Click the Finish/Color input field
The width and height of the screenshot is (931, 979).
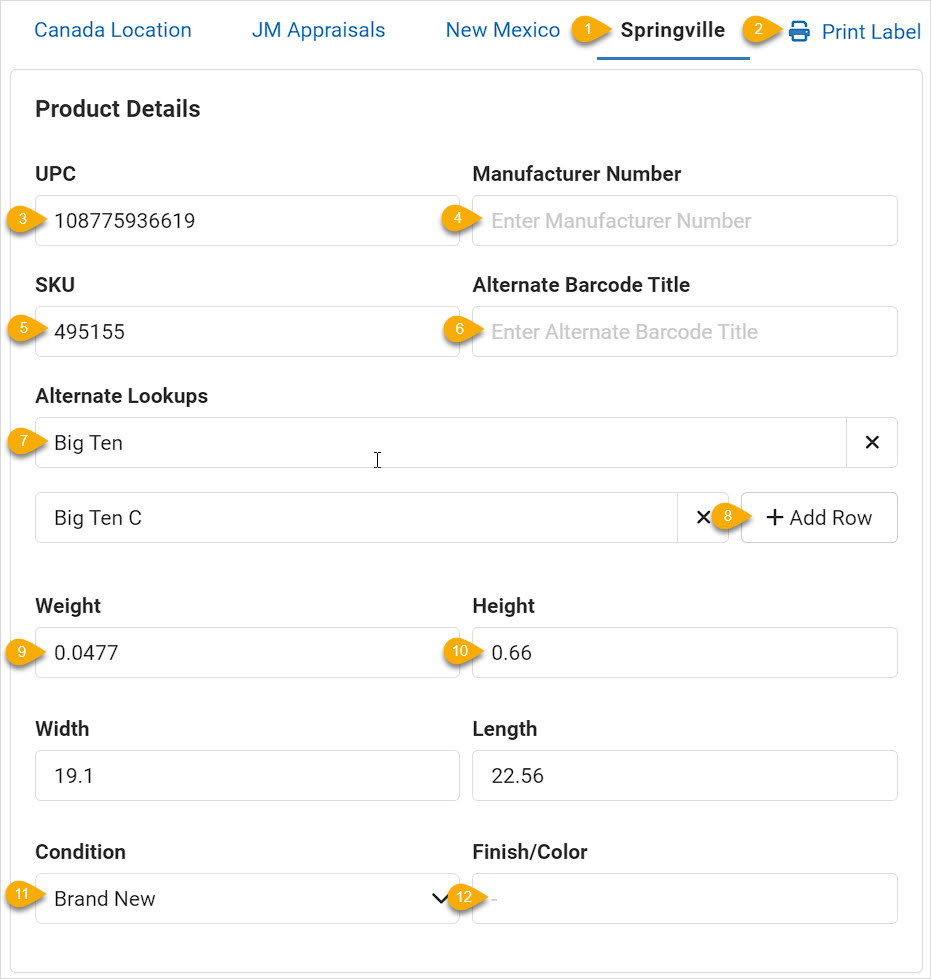coord(685,898)
